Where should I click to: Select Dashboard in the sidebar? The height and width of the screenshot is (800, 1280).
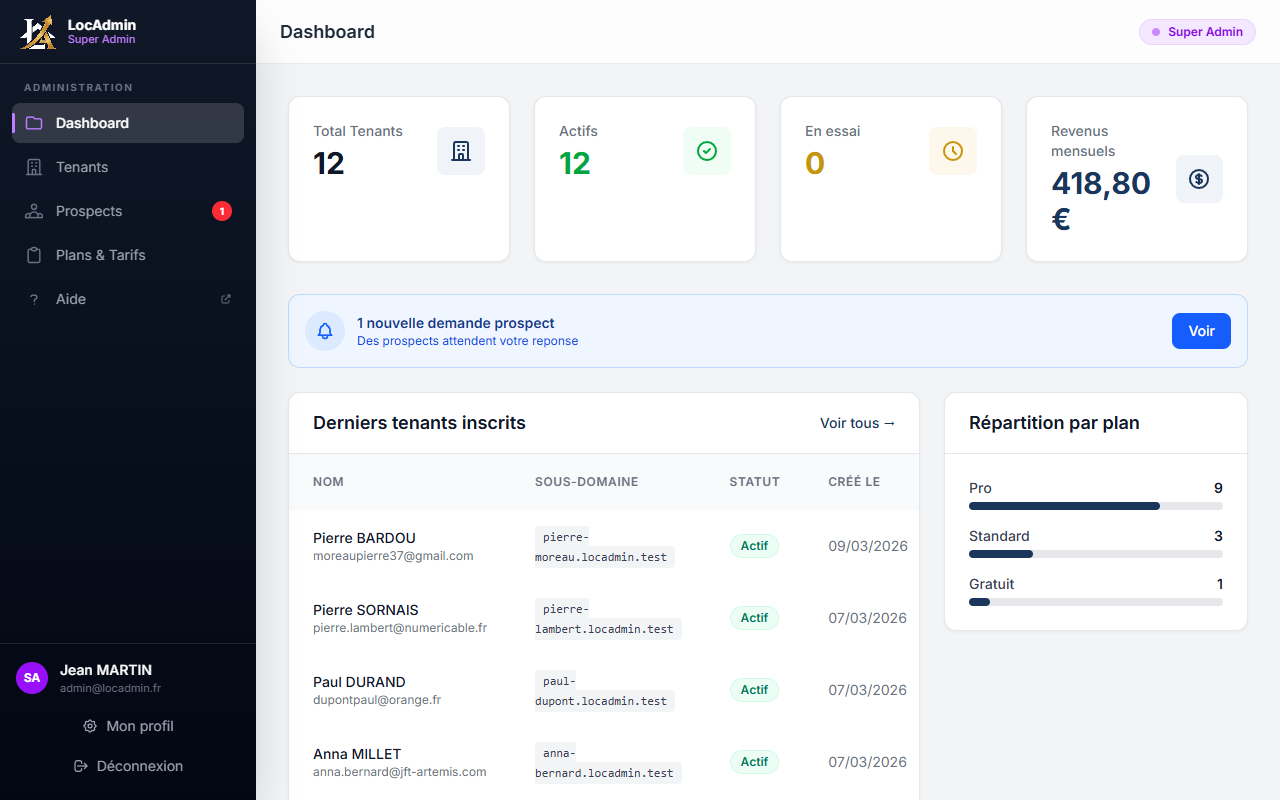click(92, 123)
